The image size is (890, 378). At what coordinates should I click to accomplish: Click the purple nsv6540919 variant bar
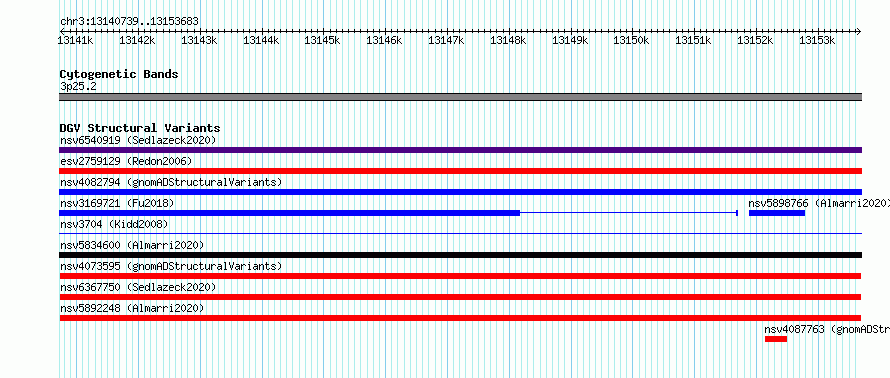460,150
